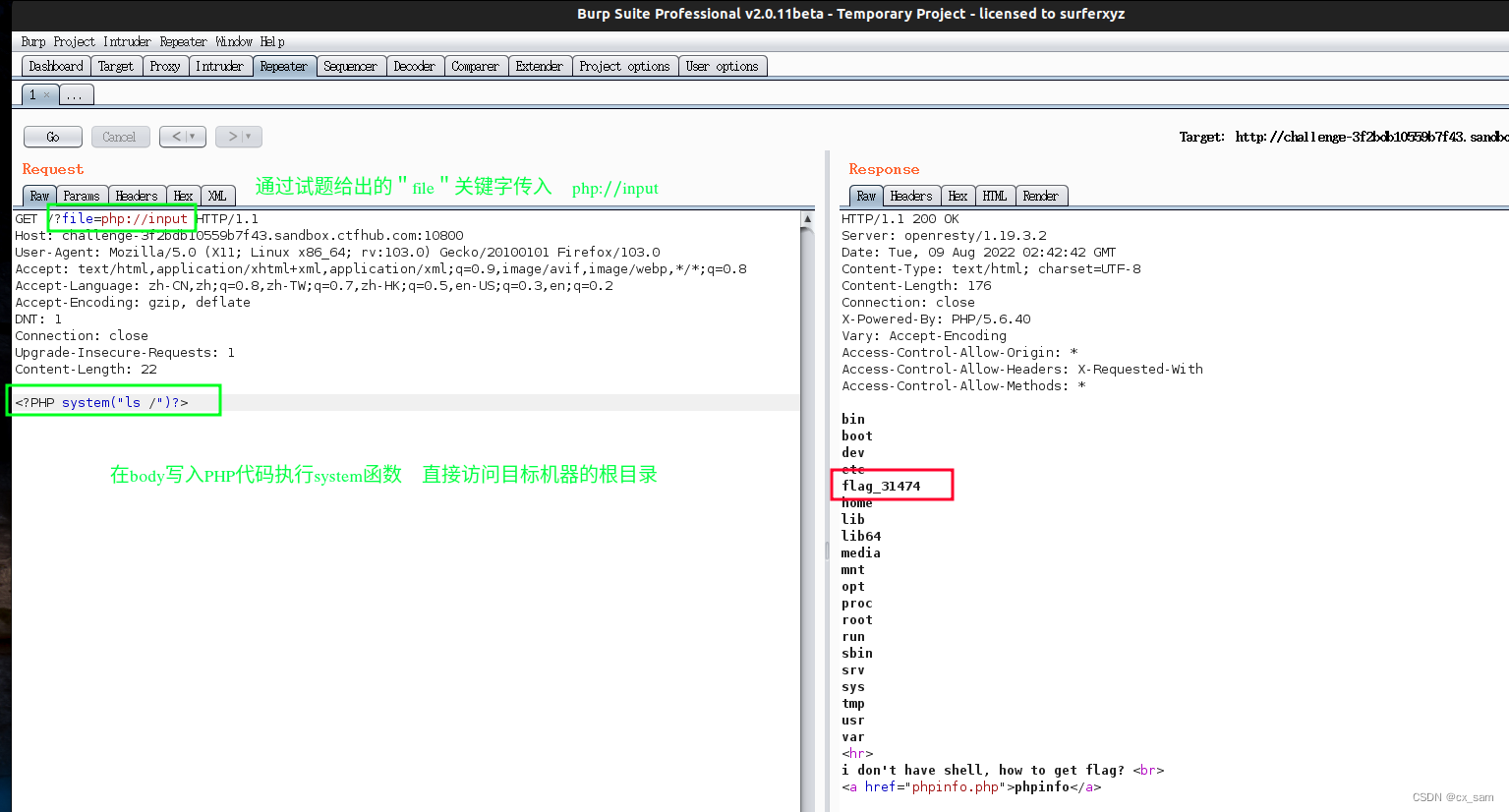Screen dimensions: 1509x812
Task: Click the Content-Length: 22 request header
Action: 86,370
